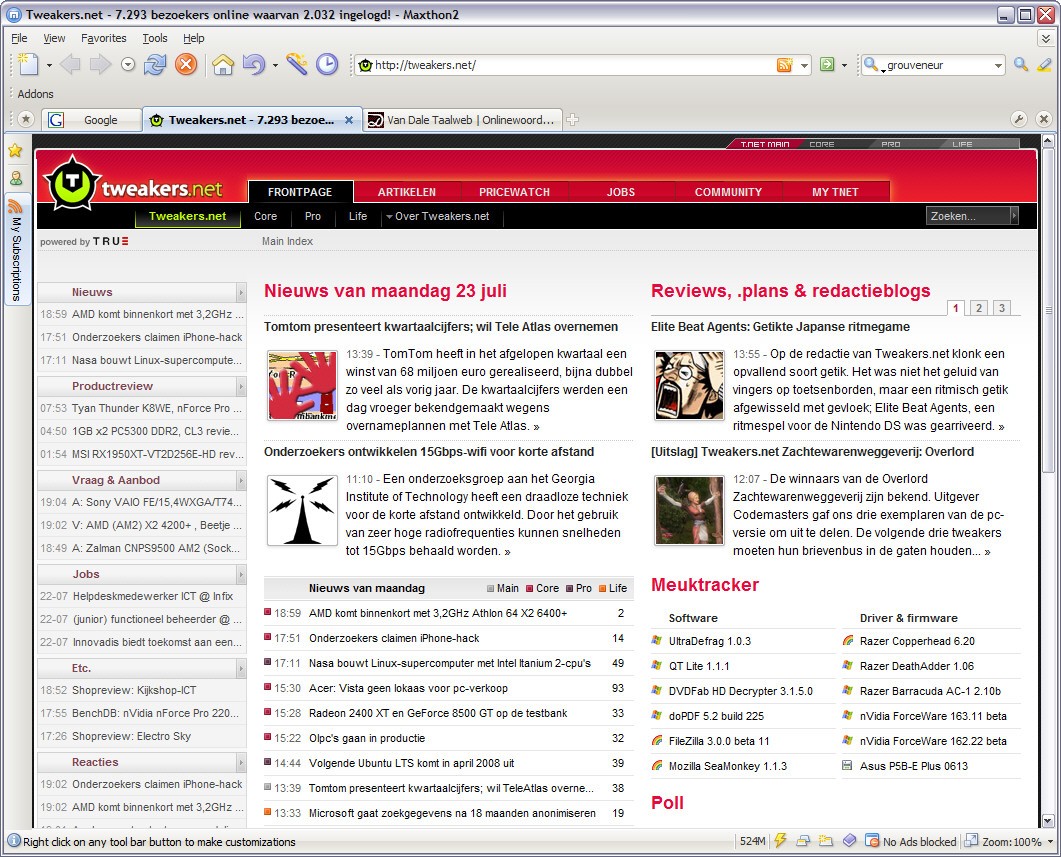1061x857 pixels.
Task: Go to the Home page icon
Action: (223, 65)
